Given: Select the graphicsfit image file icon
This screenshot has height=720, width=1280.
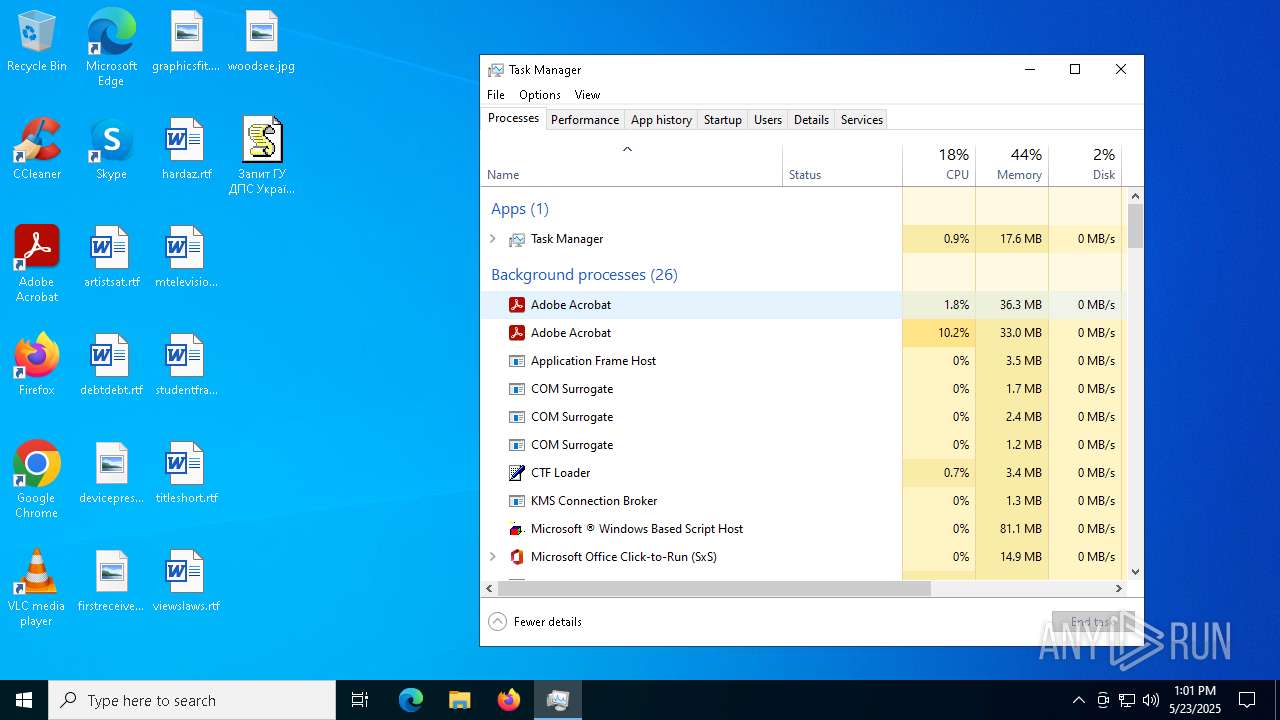Looking at the screenshot, I should (185, 42).
